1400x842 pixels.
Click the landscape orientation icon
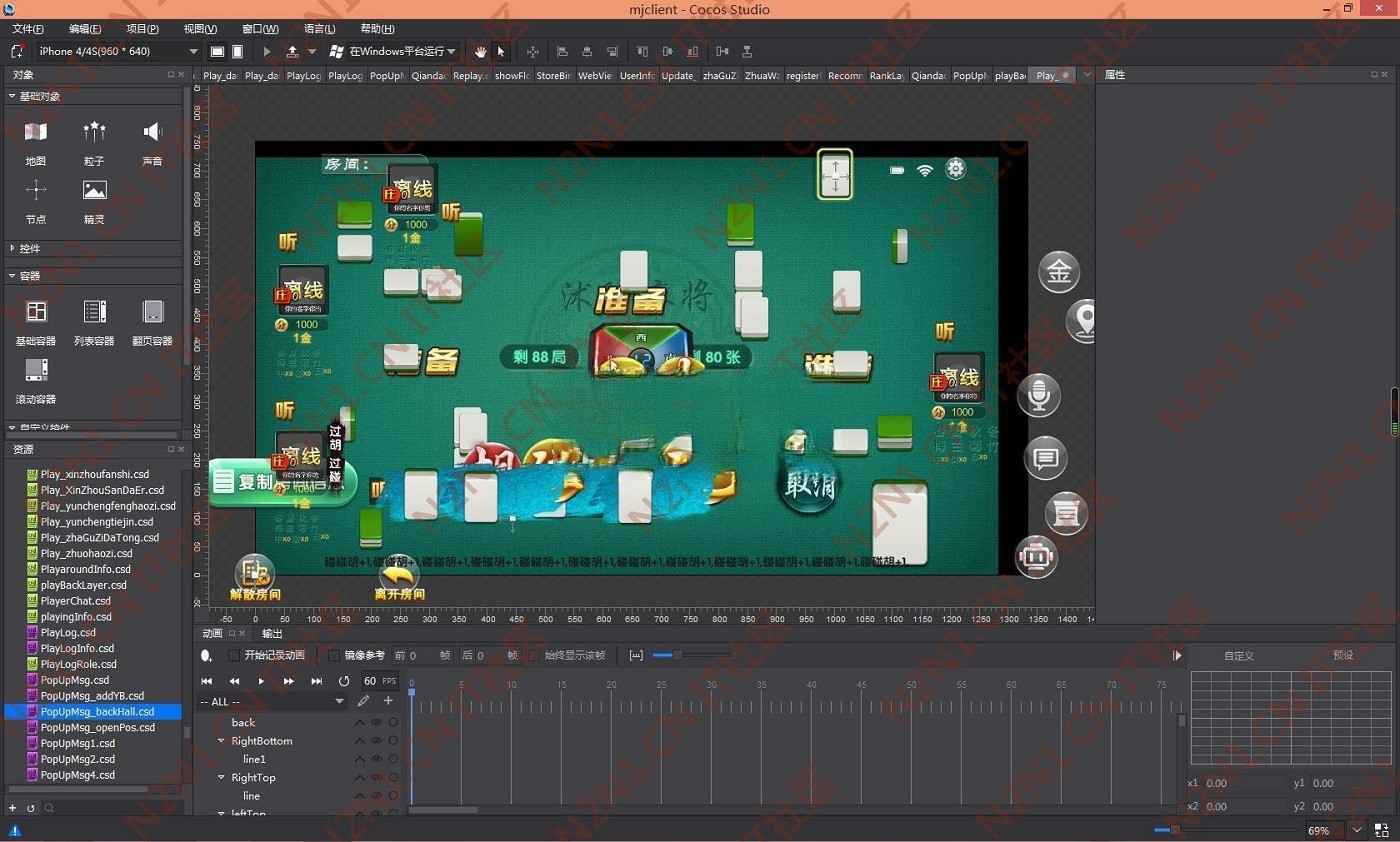click(217, 51)
